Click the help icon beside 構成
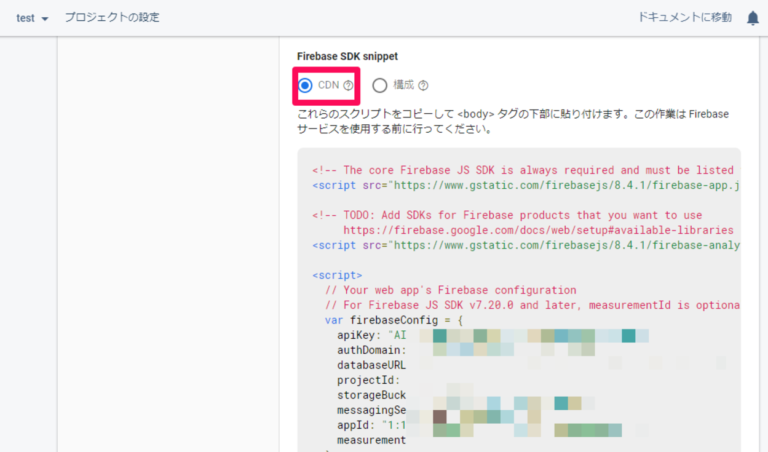Viewport: 768px width, 452px height. tap(423, 85)
